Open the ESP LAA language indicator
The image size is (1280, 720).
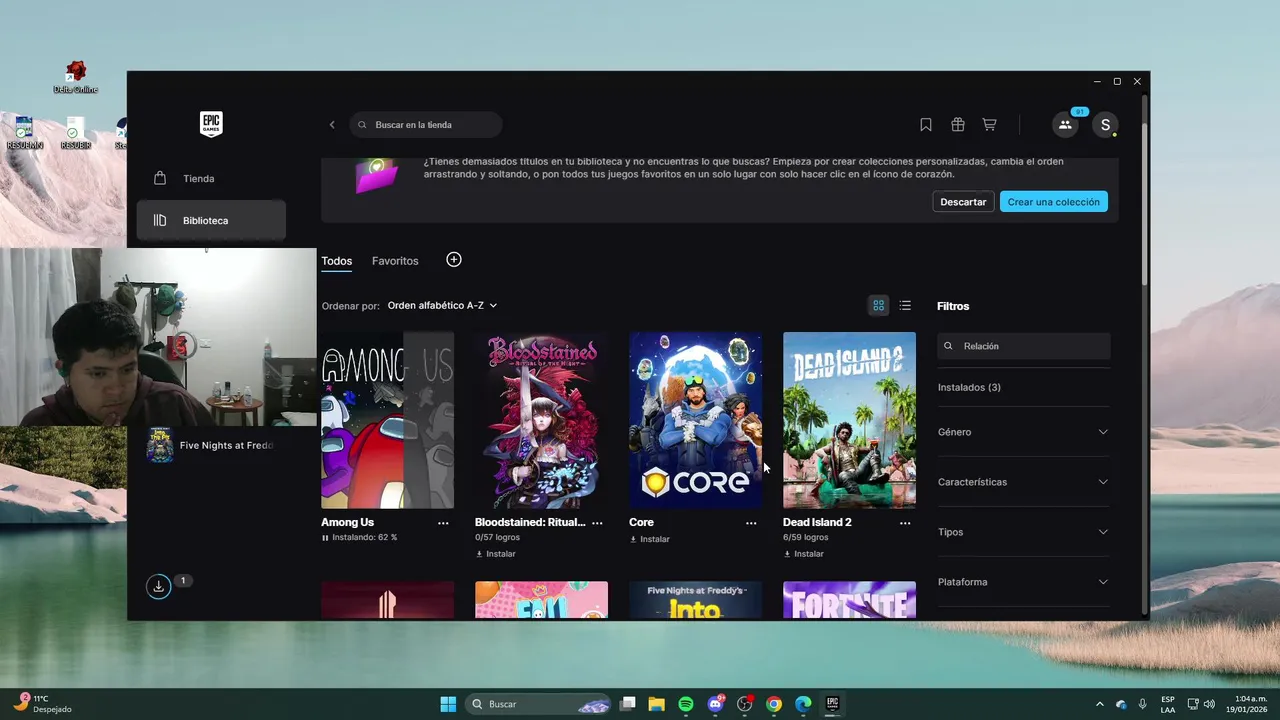click(x=1168, y=704)
